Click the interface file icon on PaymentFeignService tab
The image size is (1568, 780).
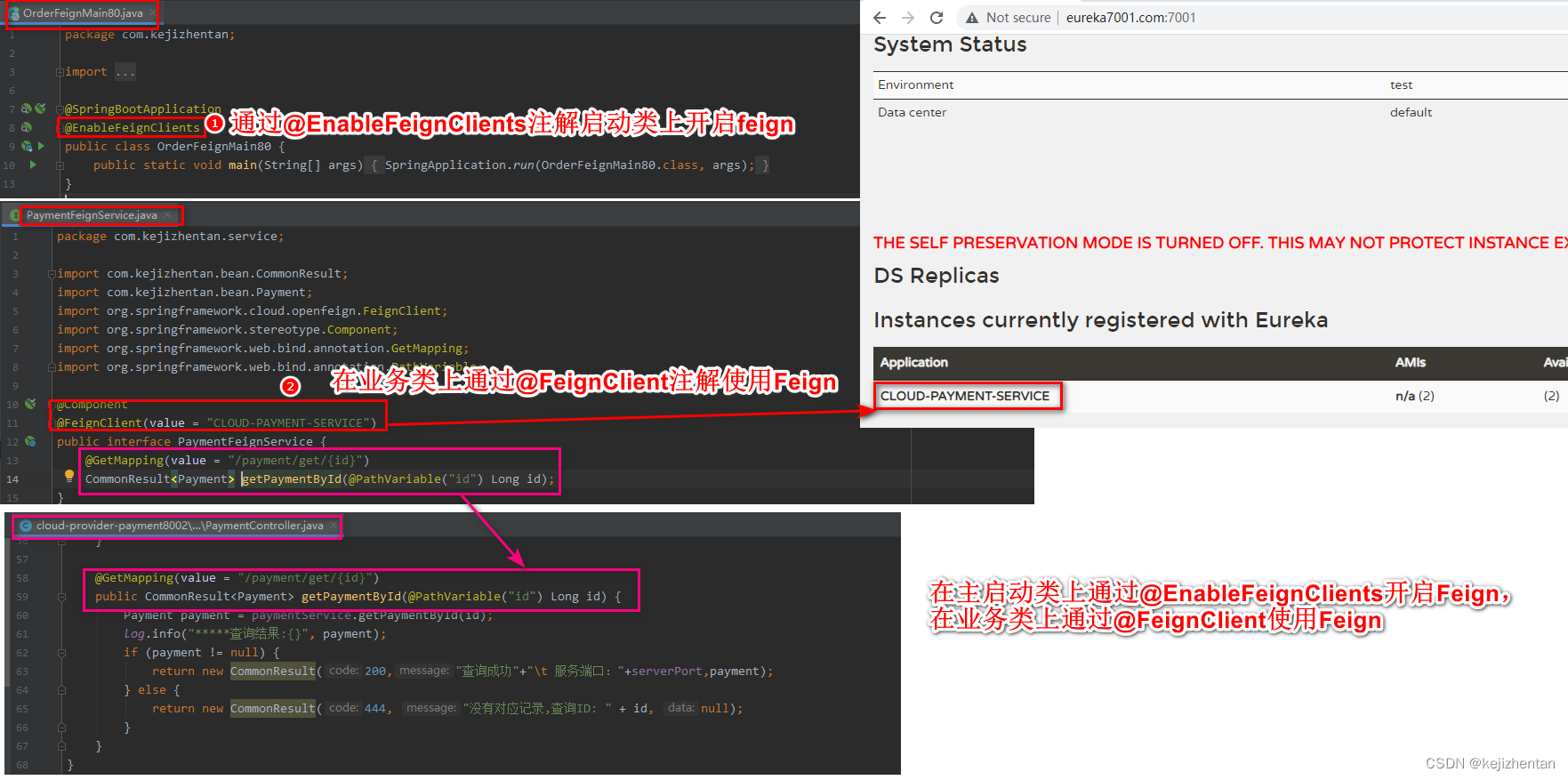coord(14,215)
